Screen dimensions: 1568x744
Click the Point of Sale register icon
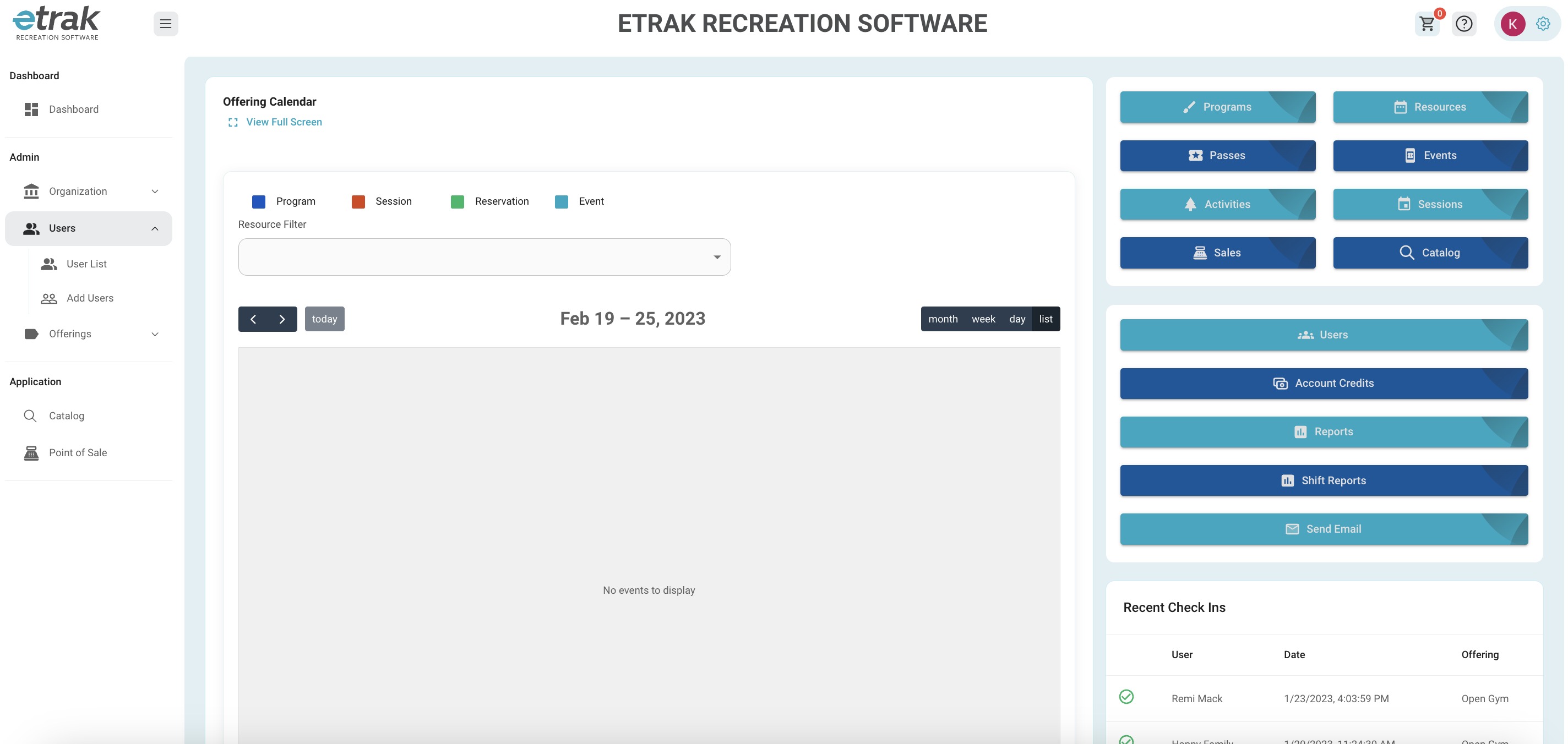(x=31, y=452)
